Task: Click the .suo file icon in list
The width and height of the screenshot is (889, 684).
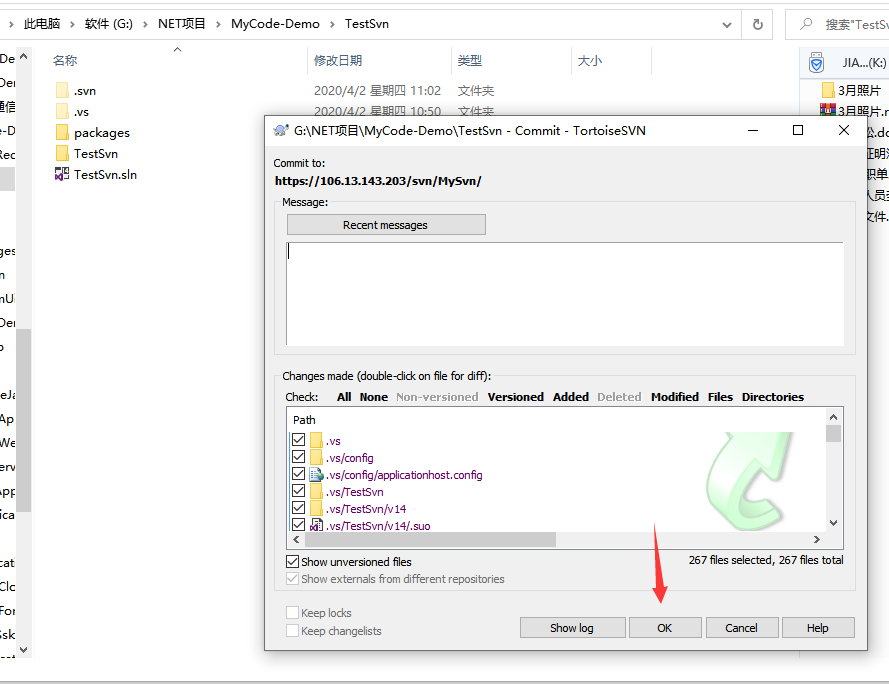Action: click(x=316, y=525)
